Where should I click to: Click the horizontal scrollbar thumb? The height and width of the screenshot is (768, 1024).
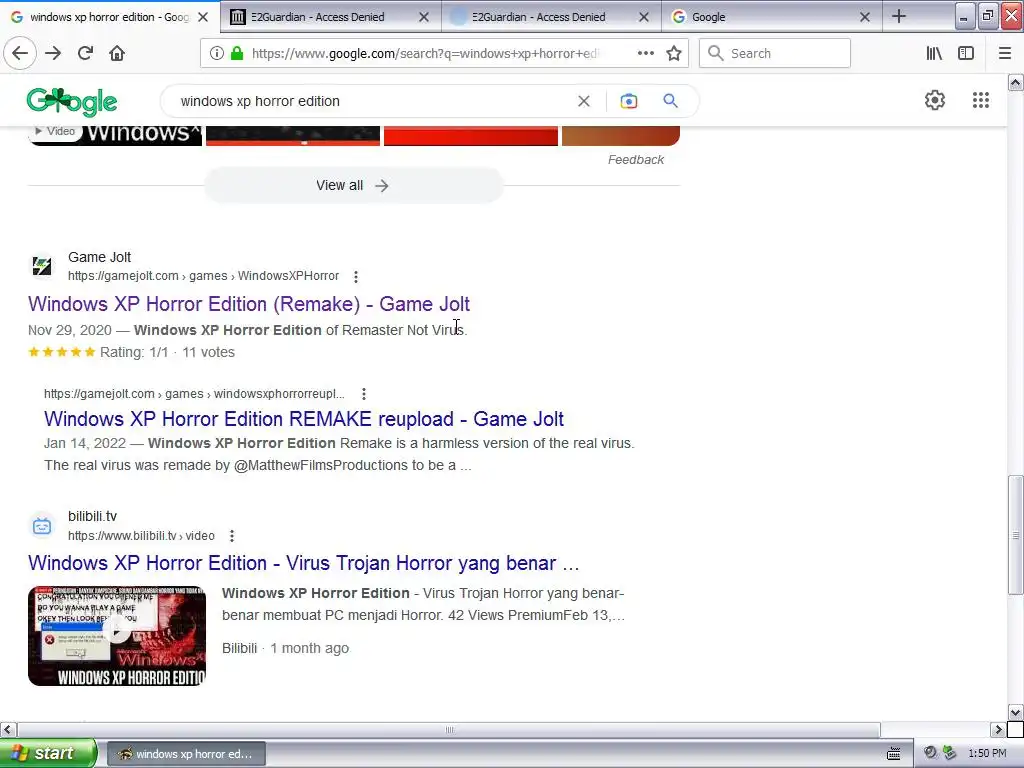449,729
